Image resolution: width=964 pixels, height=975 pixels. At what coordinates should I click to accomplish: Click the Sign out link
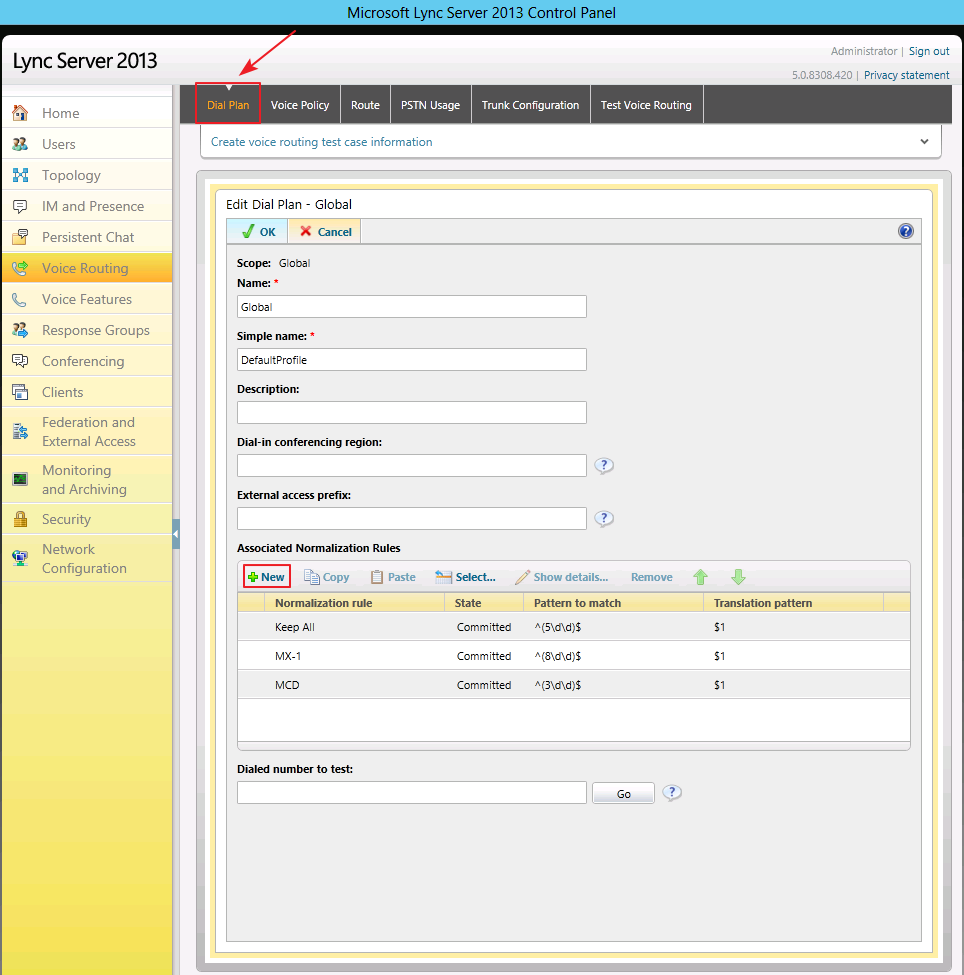[928, 51]
